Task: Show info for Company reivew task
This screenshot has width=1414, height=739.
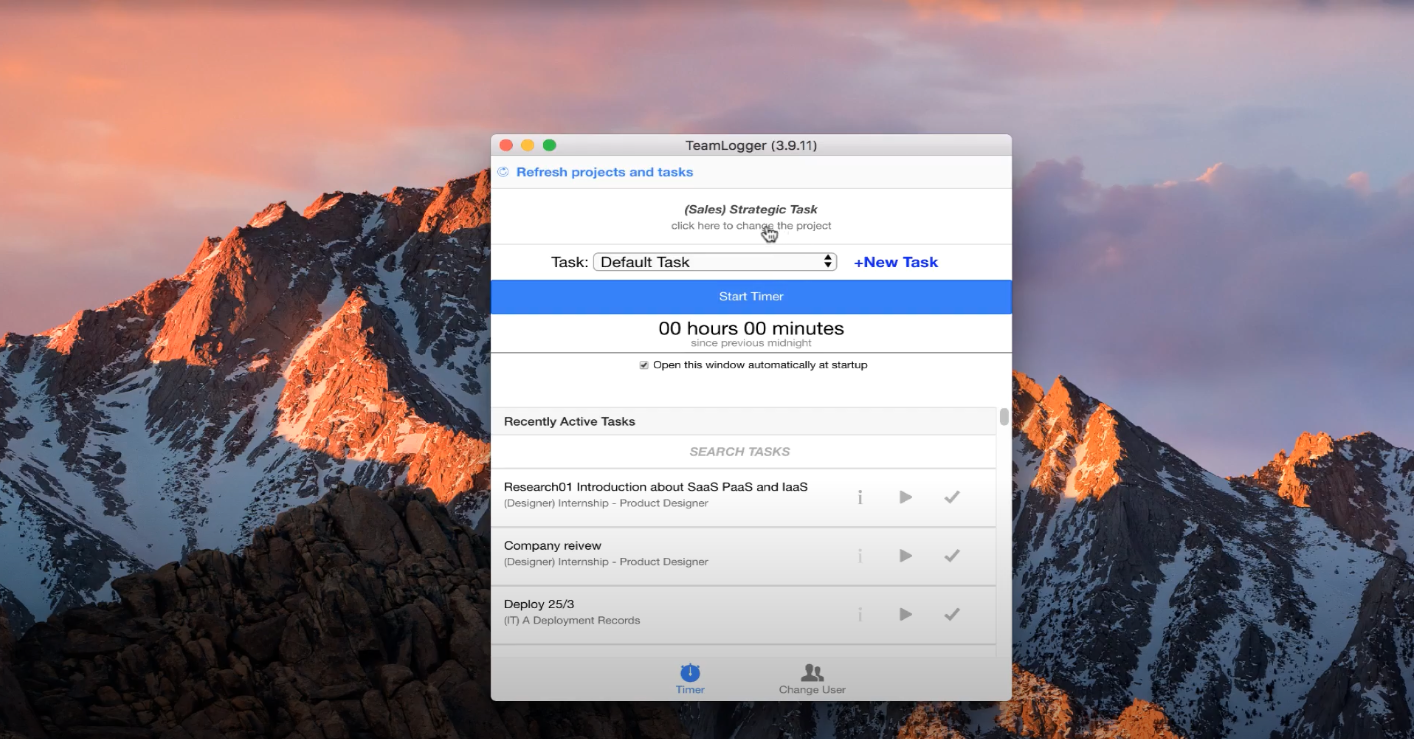Action: (x=859, y=556)
